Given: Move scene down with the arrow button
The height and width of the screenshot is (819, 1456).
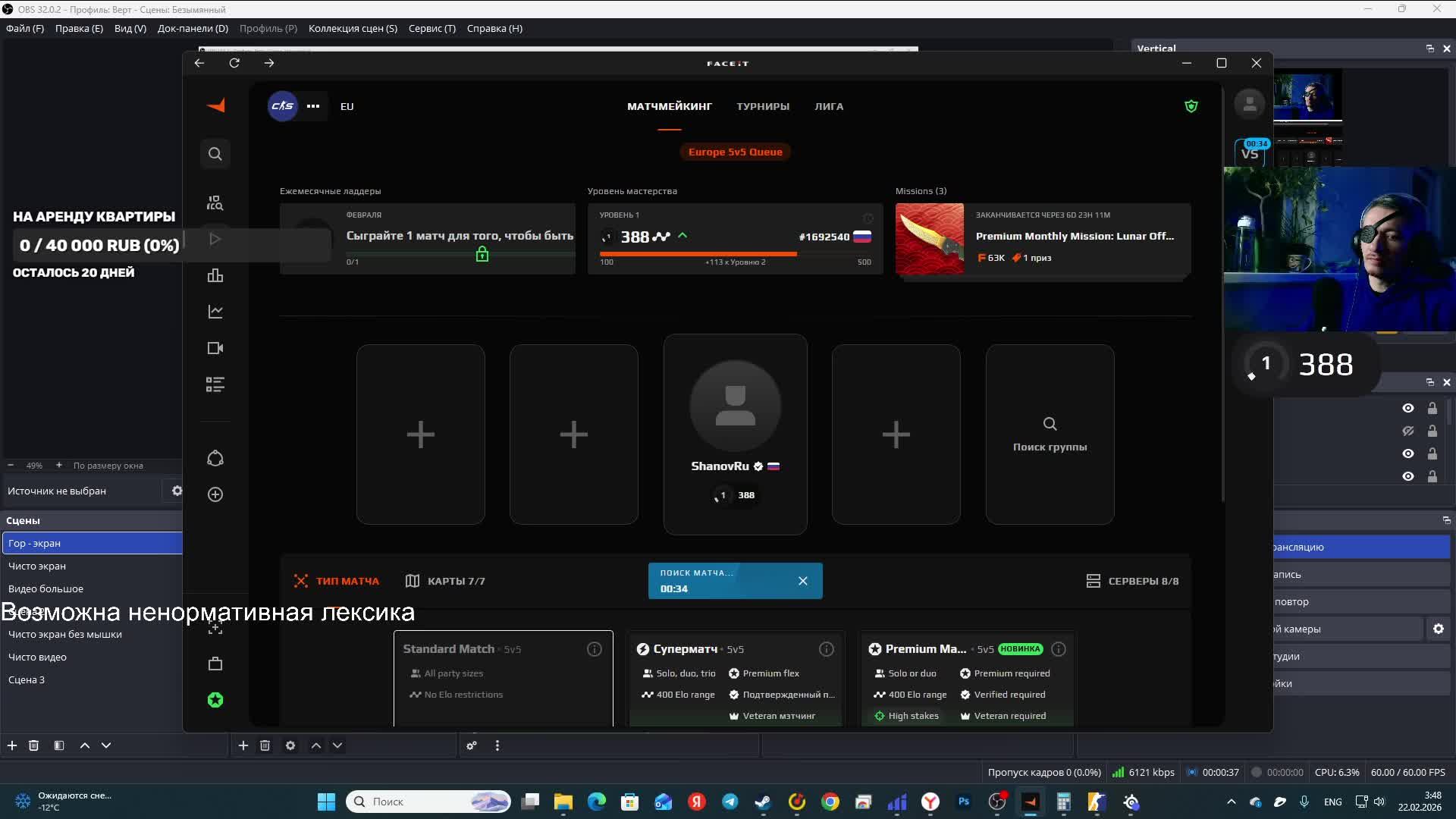Looking at the screenshot, I should 106,745.
